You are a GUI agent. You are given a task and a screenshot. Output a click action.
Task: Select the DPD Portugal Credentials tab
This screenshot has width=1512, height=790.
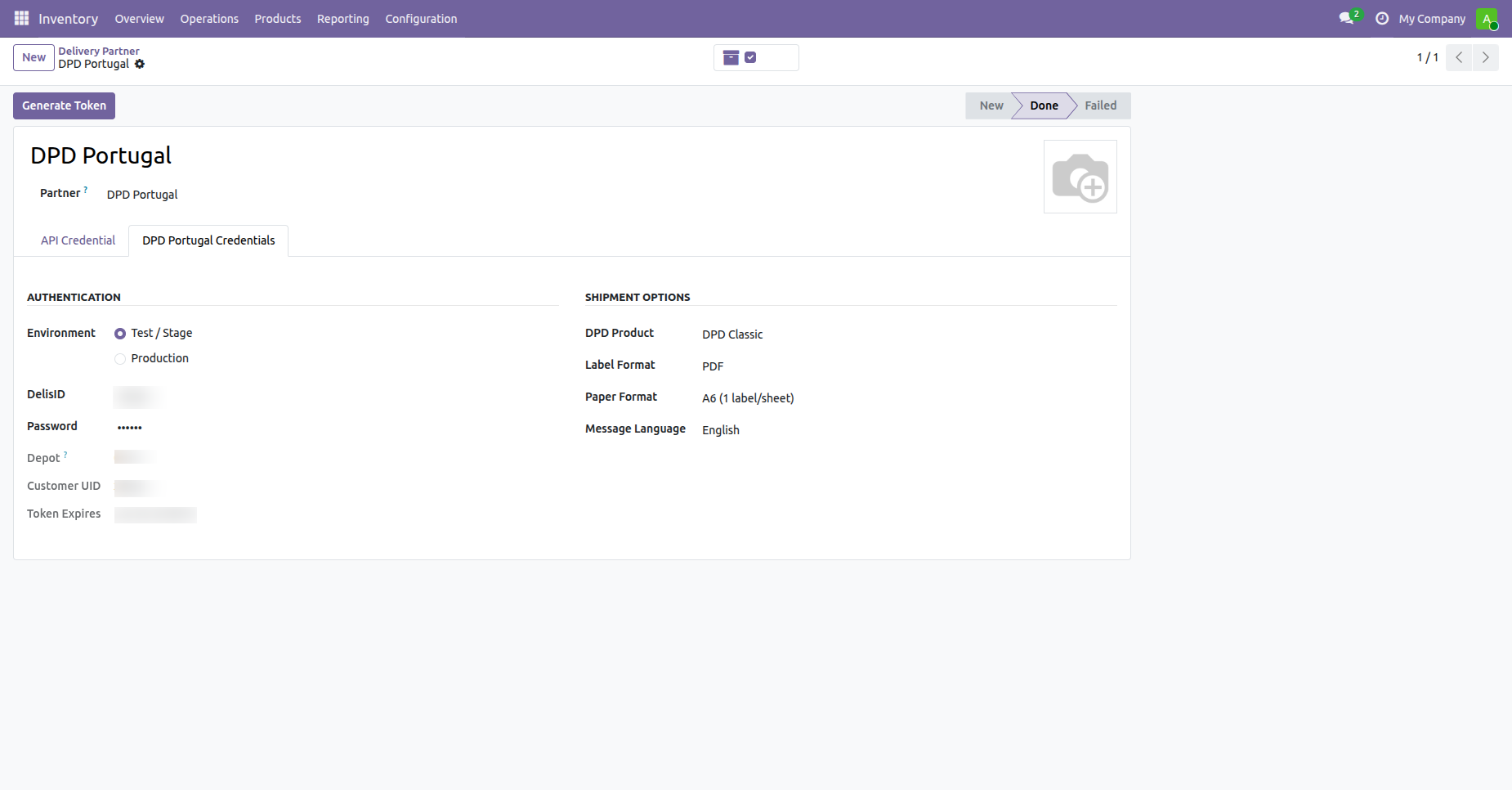208,240
